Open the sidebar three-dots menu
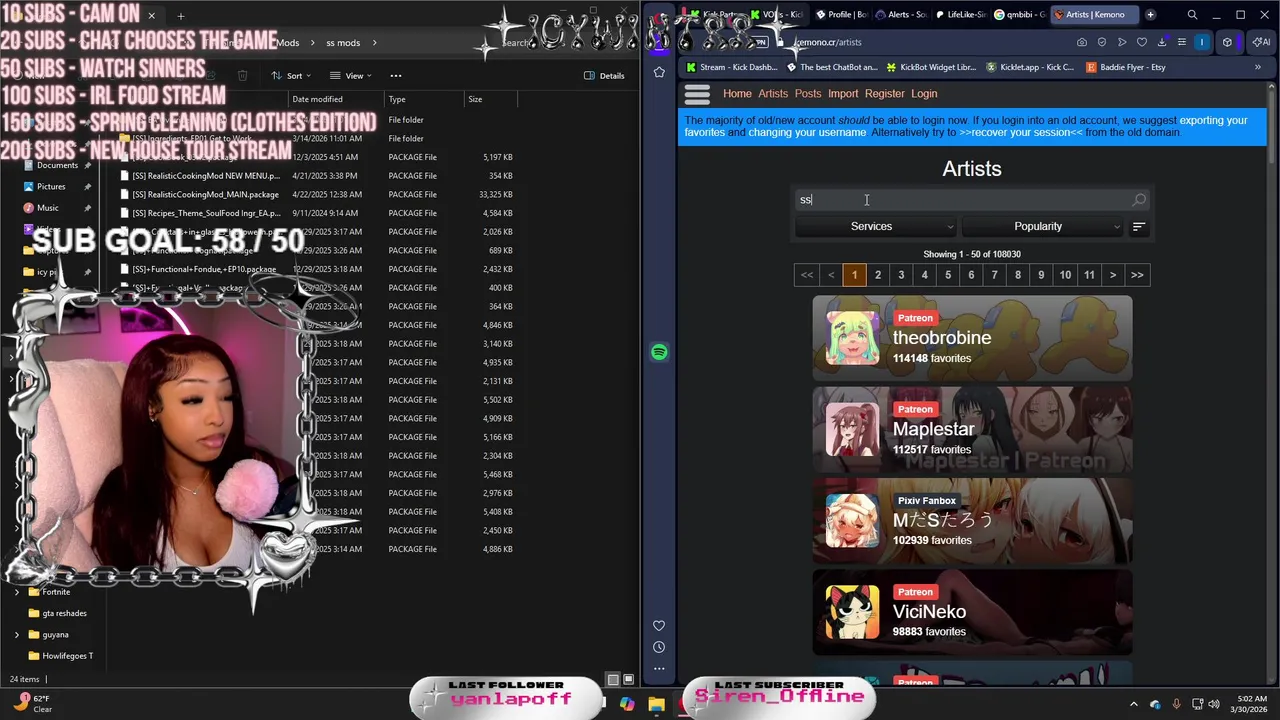This screenshot has height=720, width=1280. click(x=659, y=668)
